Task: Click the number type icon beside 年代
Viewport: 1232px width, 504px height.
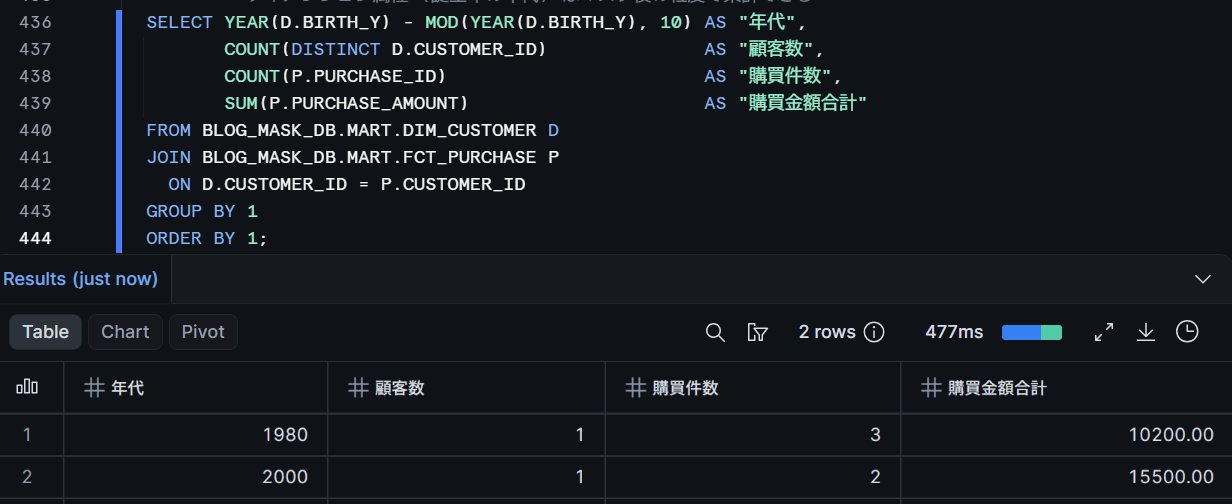Action: click(95, 388)
